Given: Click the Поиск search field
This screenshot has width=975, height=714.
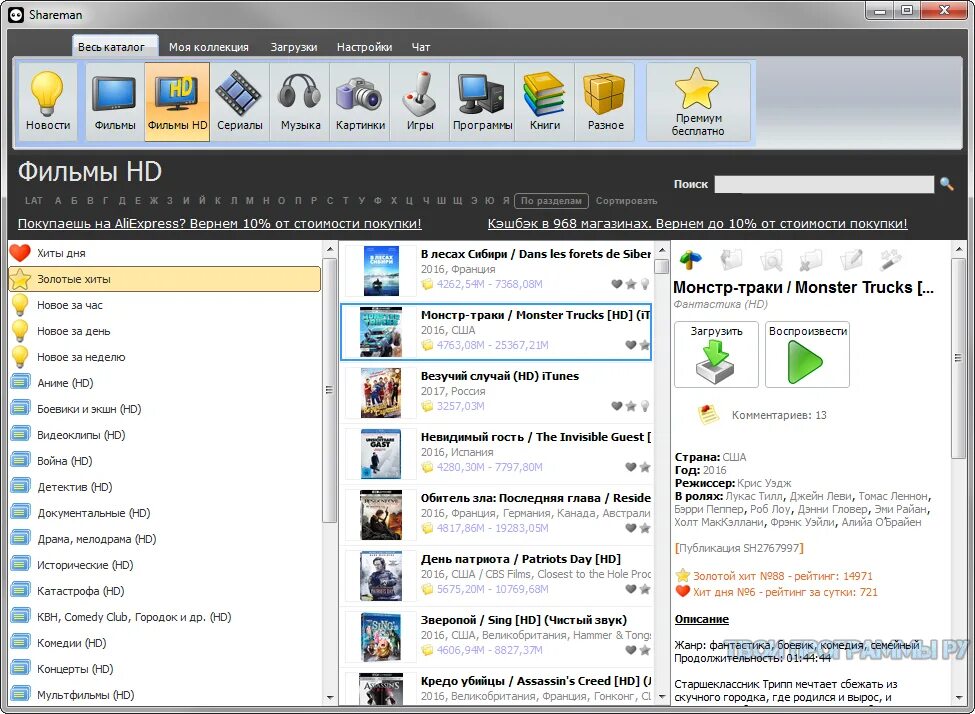Looking at the screenshot, I should [x=824, y=184].
